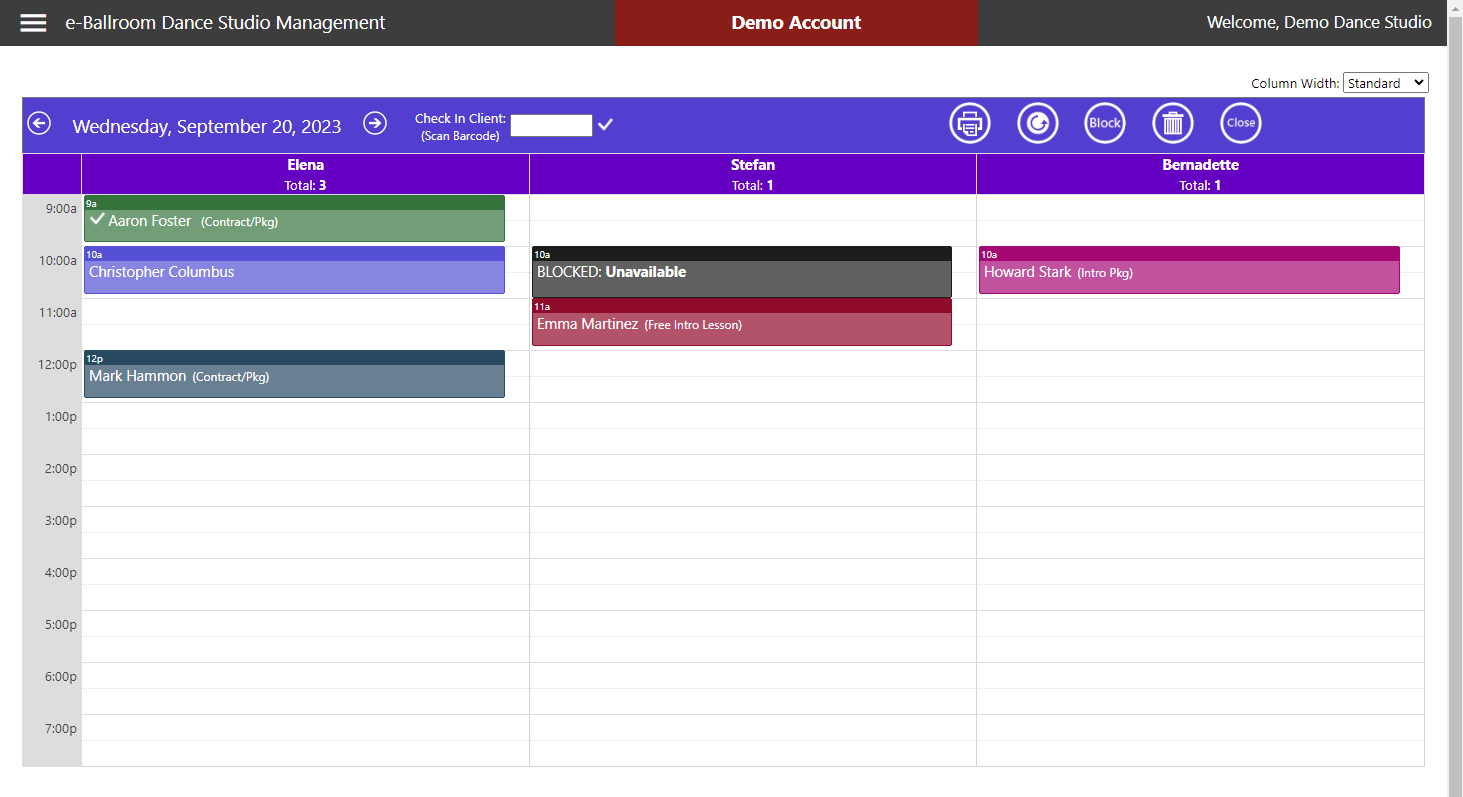Click the Close schedule button

point(1240,122)
